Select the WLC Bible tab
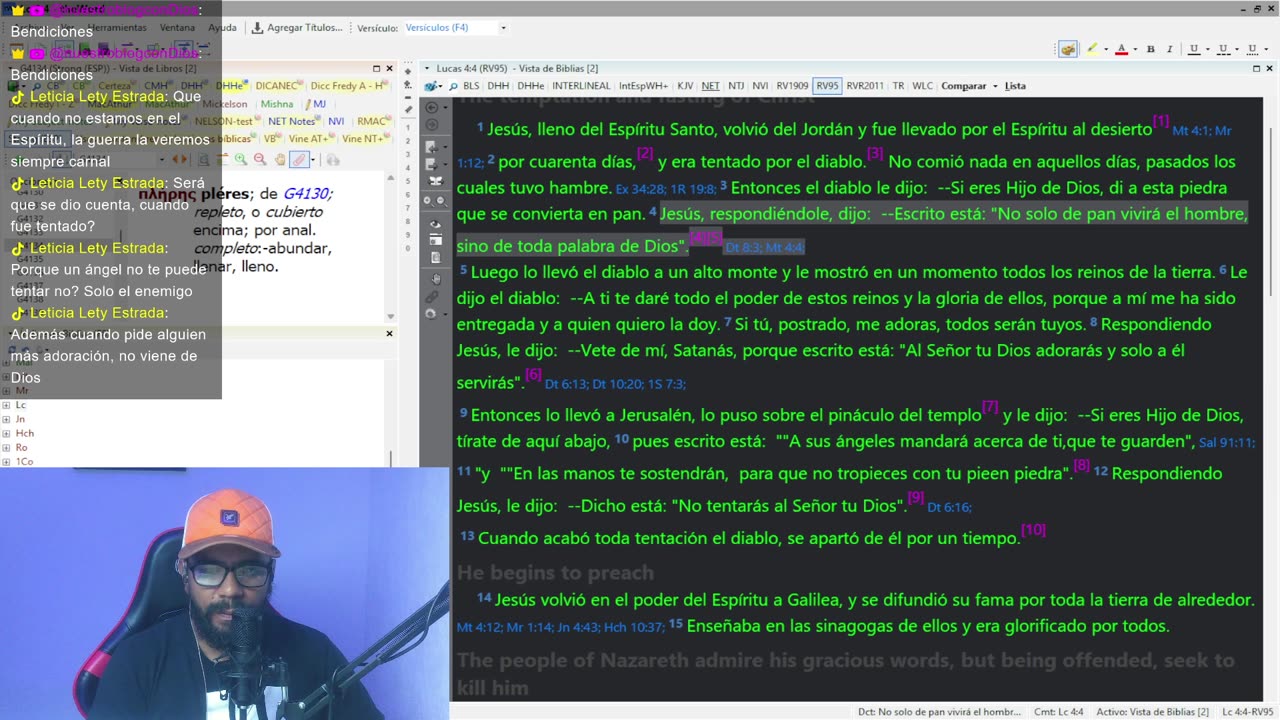Viewport: 1280px width, 720px height. point(921,86)
